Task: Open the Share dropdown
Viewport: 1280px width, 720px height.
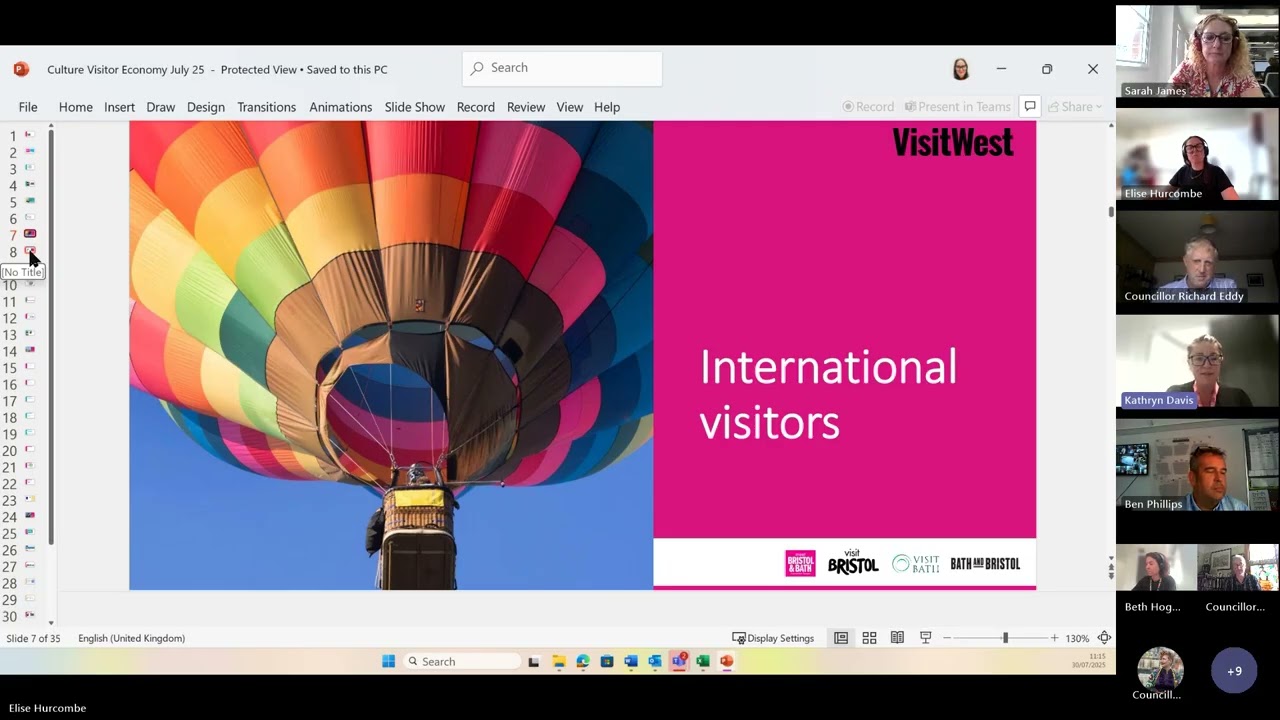Action: [1074, 107]
